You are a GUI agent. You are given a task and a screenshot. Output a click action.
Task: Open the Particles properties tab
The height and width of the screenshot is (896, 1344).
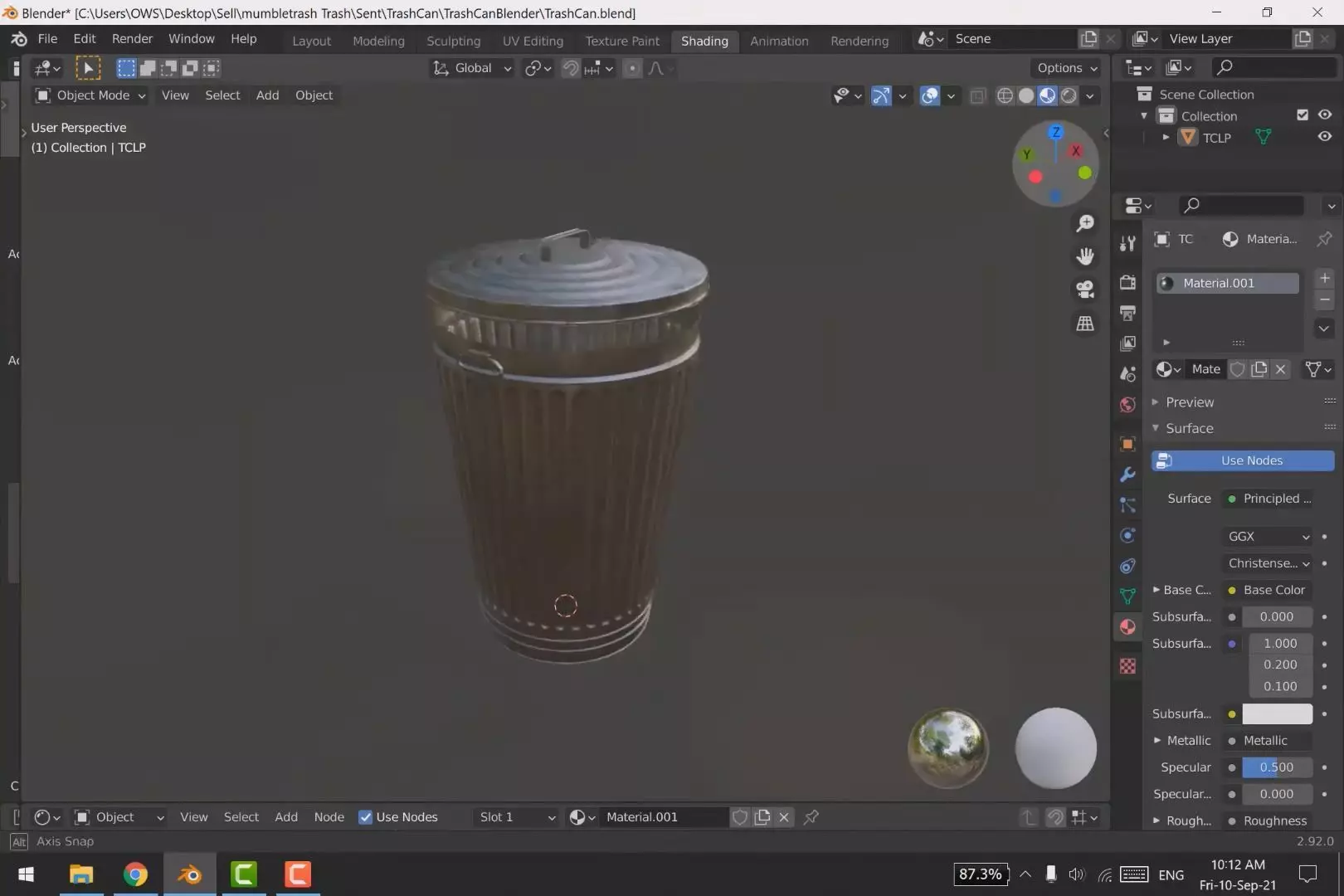(1127, 504)
